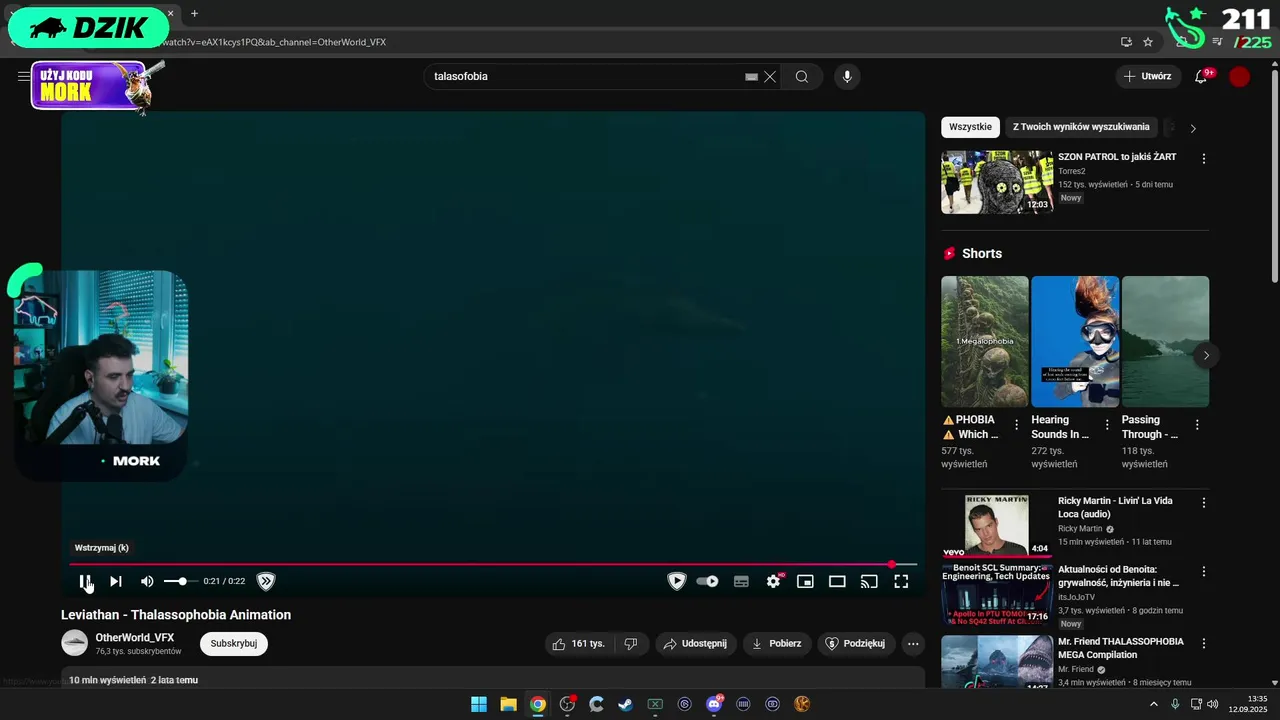This screenshot has height=720, width=1280.
Task: Skip to the next video
Action: point(116,581)
